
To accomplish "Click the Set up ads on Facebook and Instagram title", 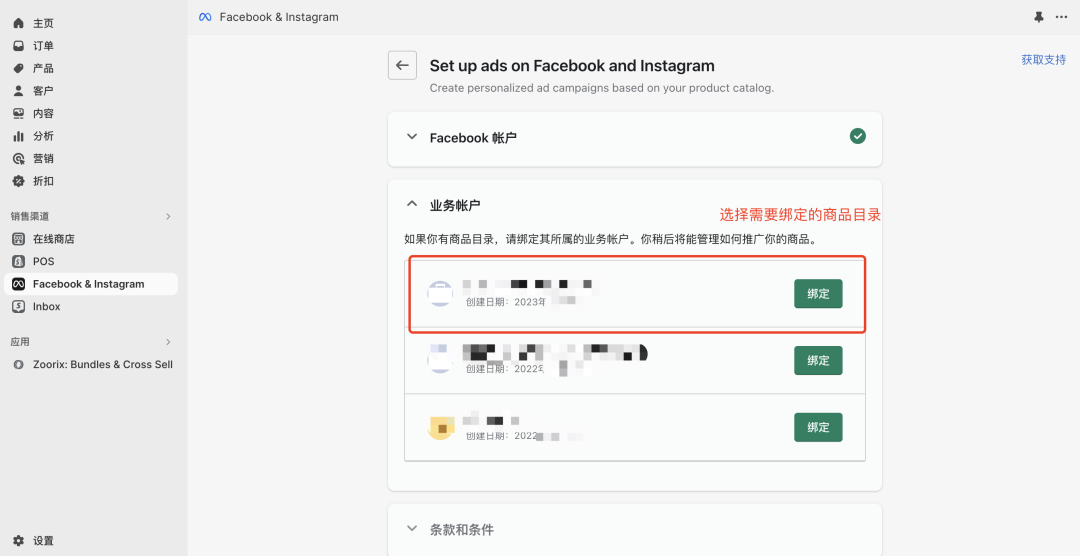I will point(572,66).
